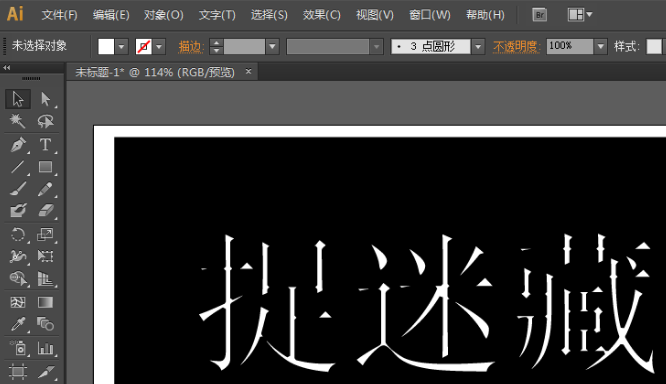Image resolution: width=666 pixels, height=384 pixels.
Task: Select the Mesh tool
Action: pos(17,302)
